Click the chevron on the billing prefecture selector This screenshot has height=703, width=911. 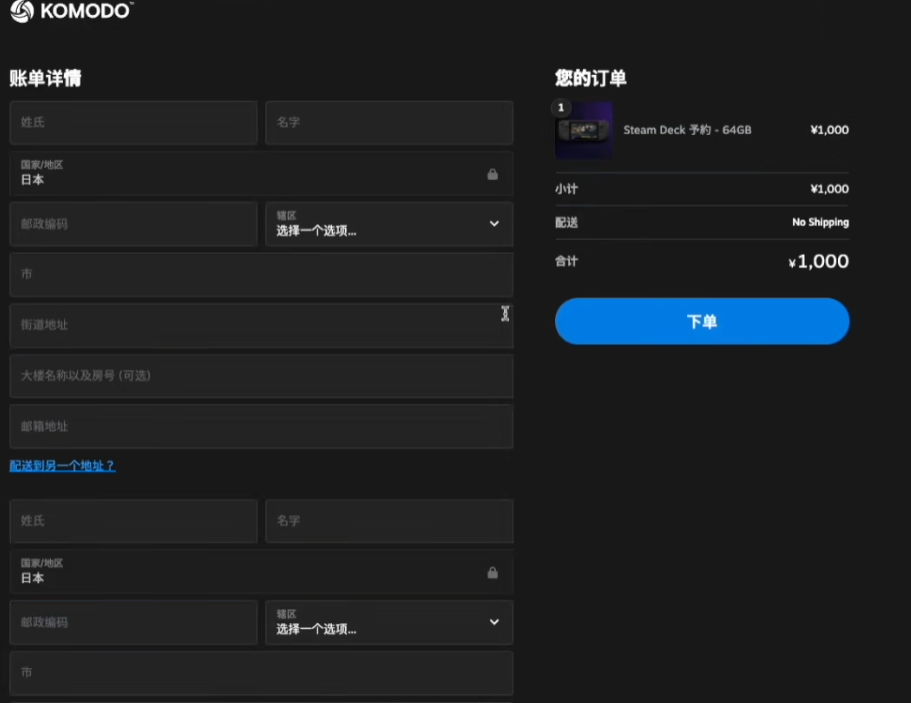pos(493,224)
